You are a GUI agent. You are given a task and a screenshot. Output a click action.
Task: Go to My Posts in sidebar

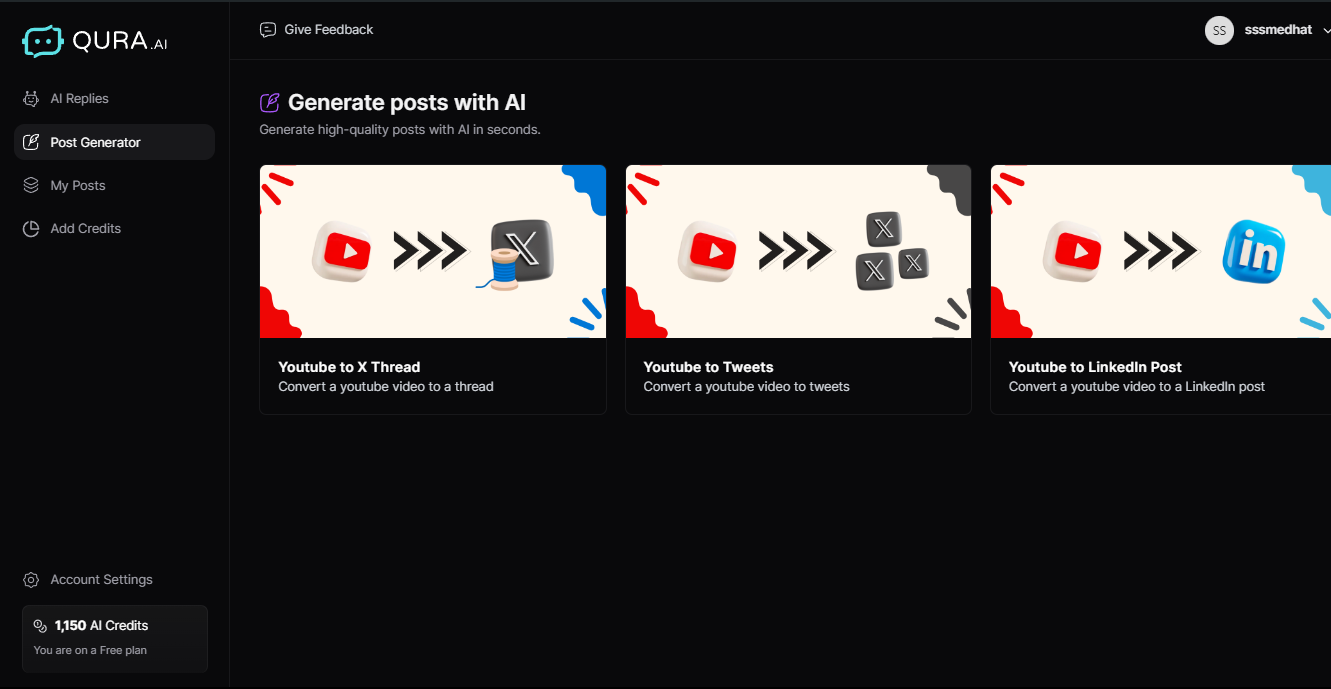78,186
